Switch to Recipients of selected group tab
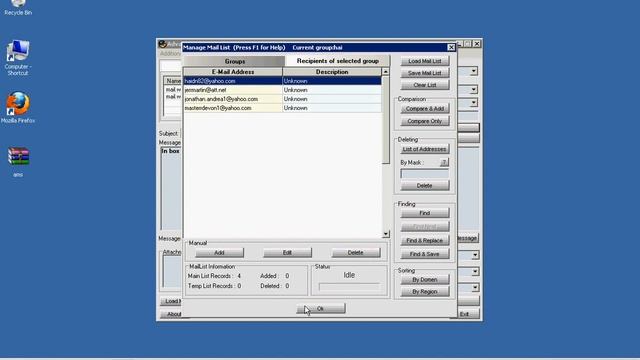This screenshot has width=640, height=360. [338, 61]
